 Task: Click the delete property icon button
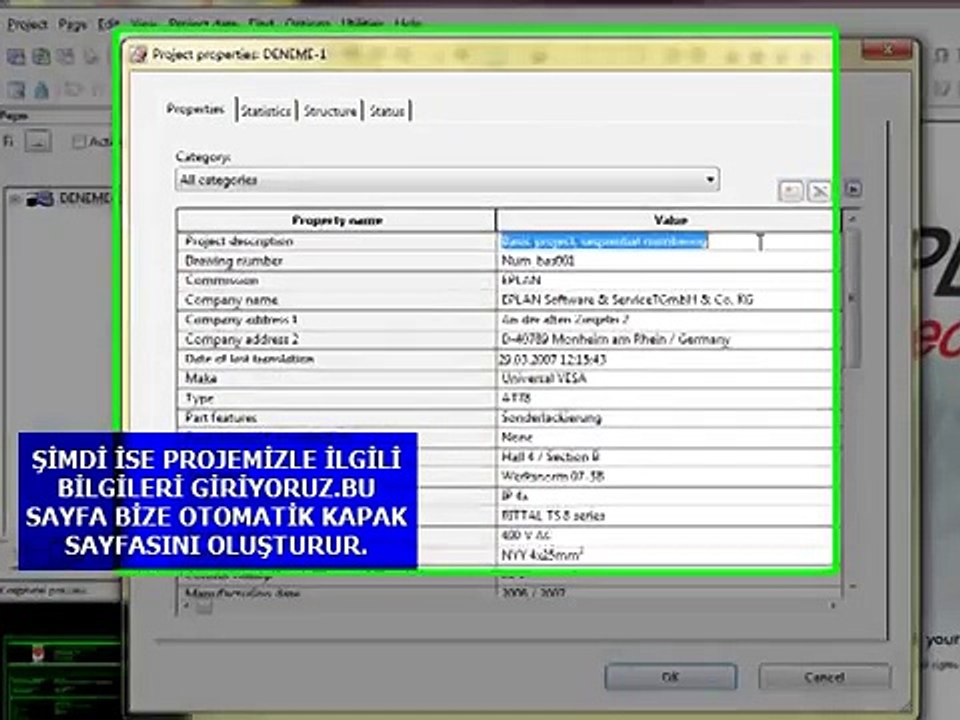pos(819,191)
